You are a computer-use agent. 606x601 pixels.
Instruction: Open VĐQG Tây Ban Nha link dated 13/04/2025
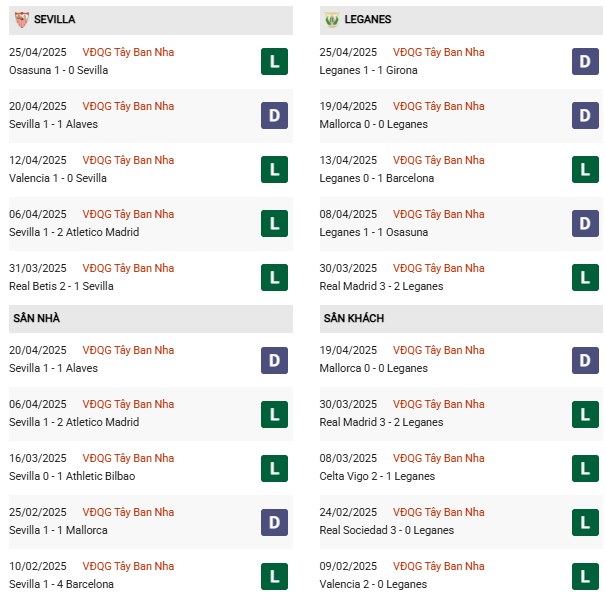[x=439, y=160]
